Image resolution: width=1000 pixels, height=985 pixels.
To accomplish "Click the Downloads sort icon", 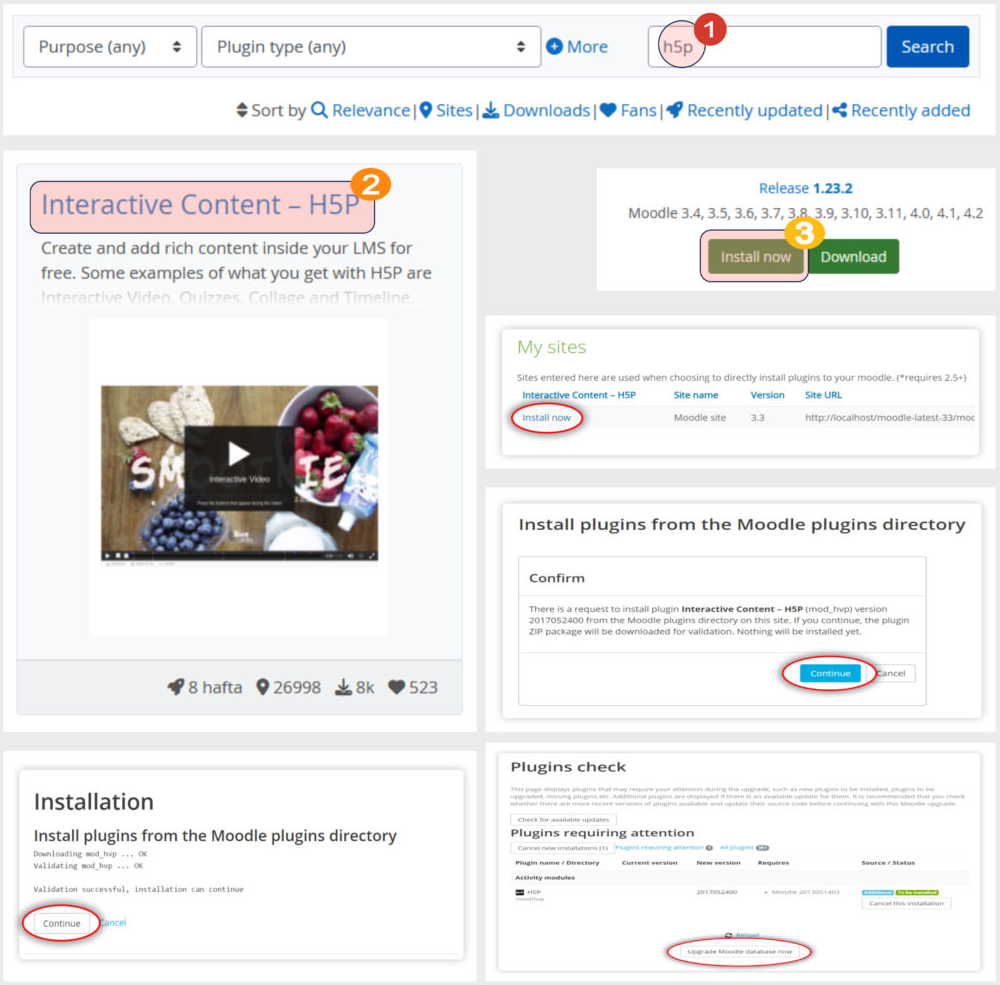I will click(x=490, y=110).
